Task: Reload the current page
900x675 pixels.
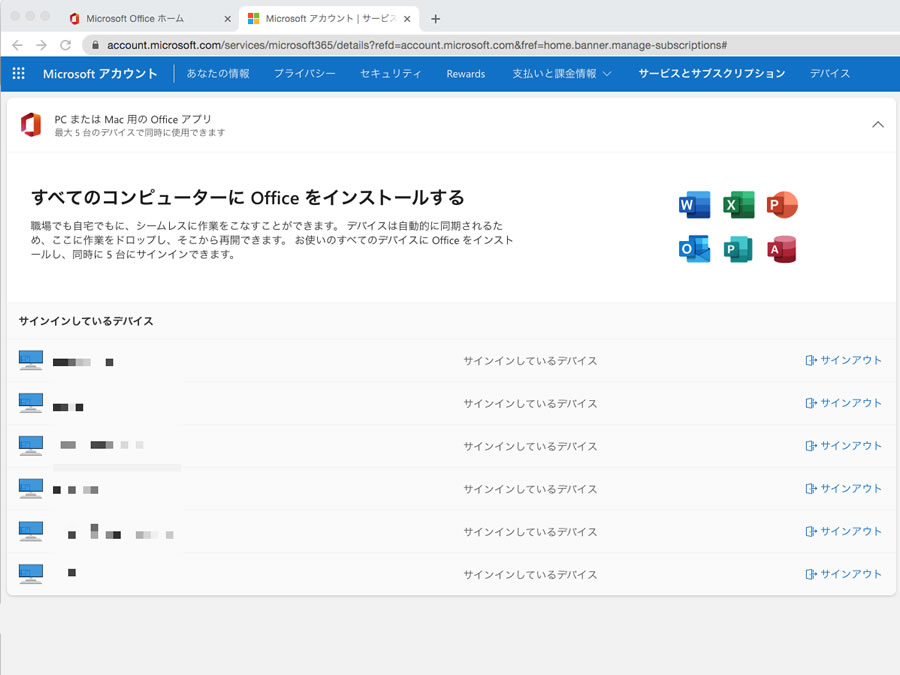Action: click(x=65, y=45)
